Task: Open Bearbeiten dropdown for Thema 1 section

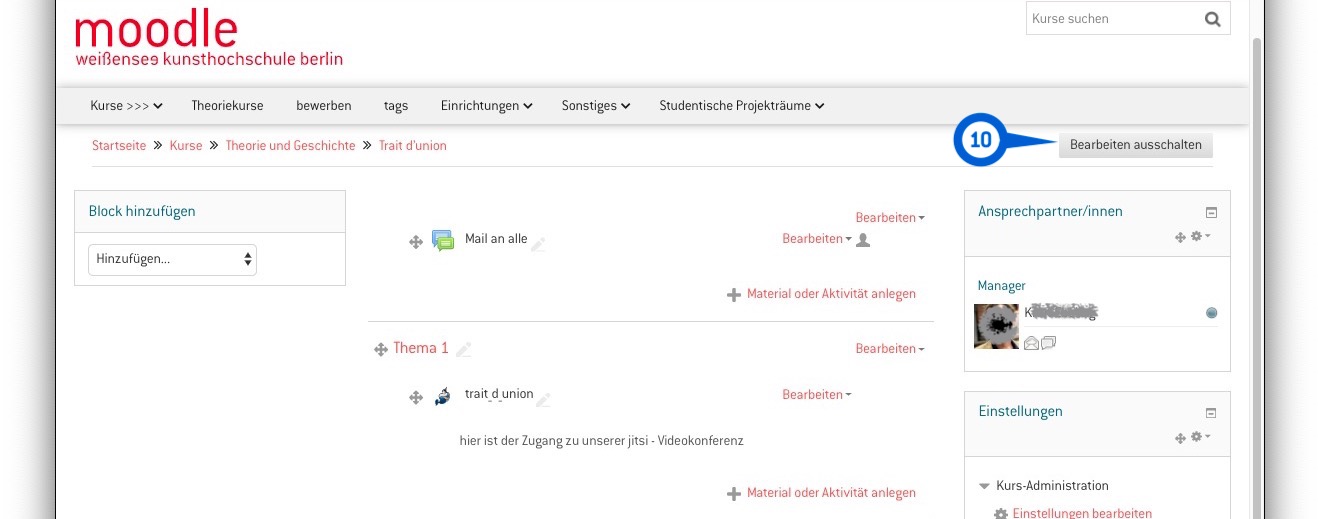Action: [x=890, y=349]
